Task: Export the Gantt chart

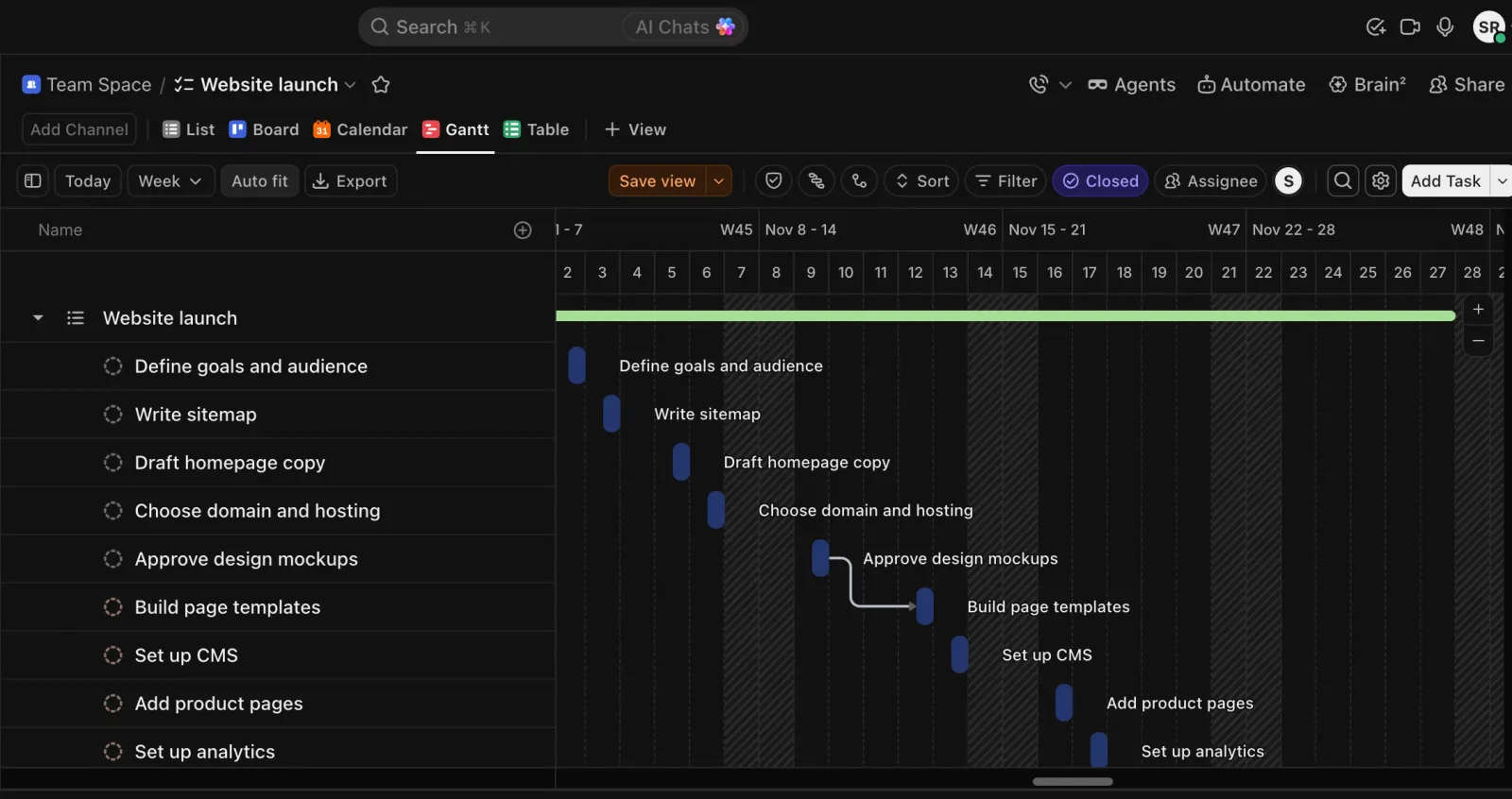Action: click(350, 180)
